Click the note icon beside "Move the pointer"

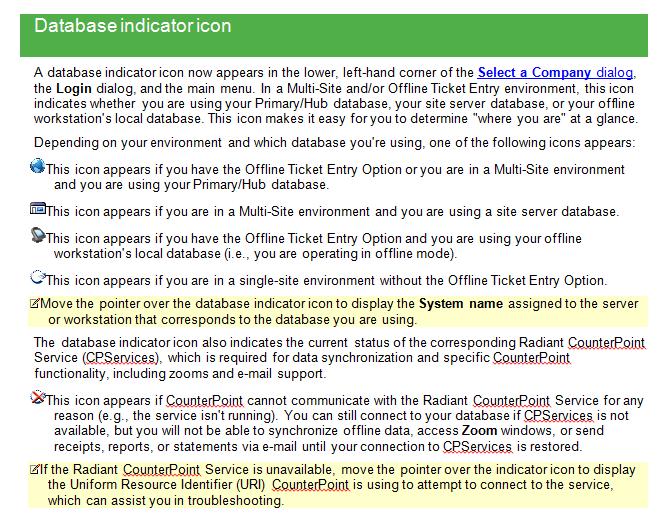click(x=38, y=302)
